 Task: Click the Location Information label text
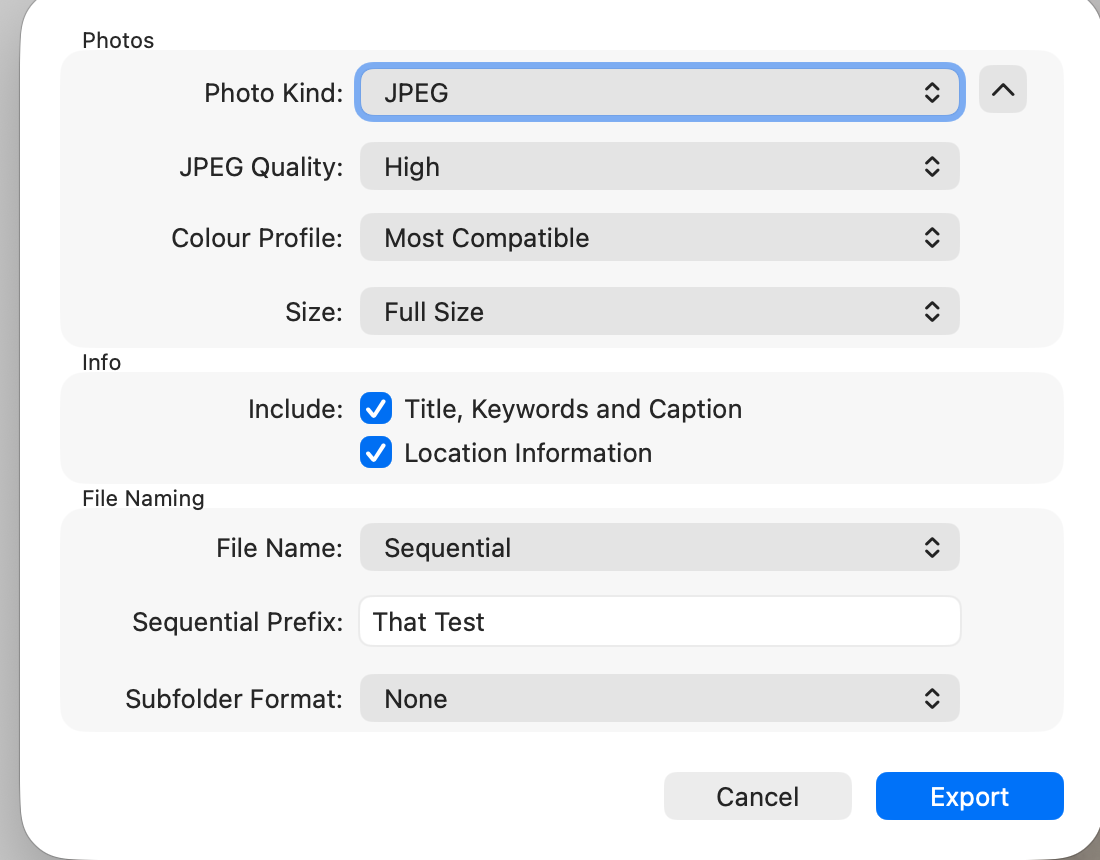click(x=528, y=453)
